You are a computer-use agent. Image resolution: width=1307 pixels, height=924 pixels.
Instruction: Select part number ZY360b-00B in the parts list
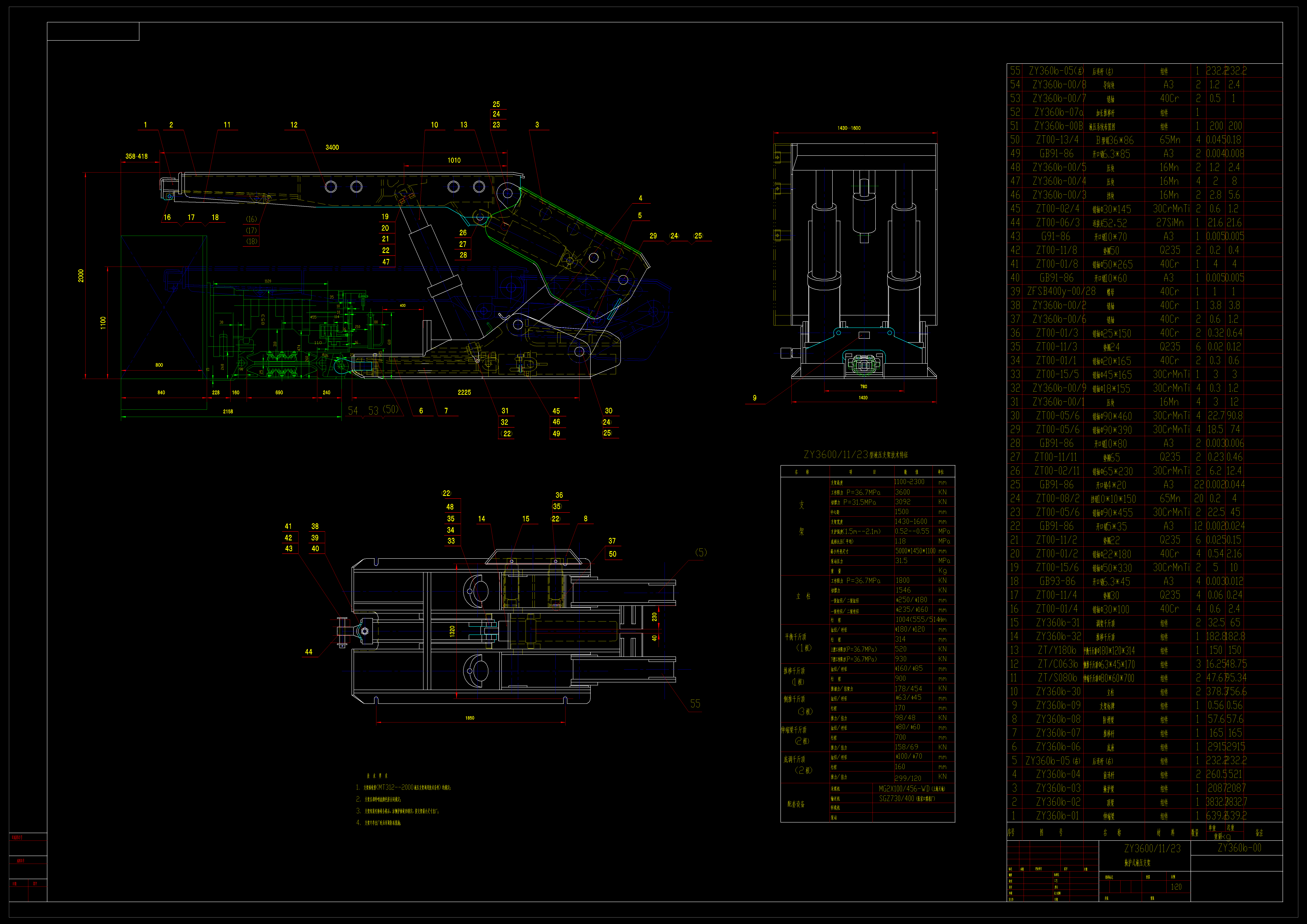(1059, 126)
